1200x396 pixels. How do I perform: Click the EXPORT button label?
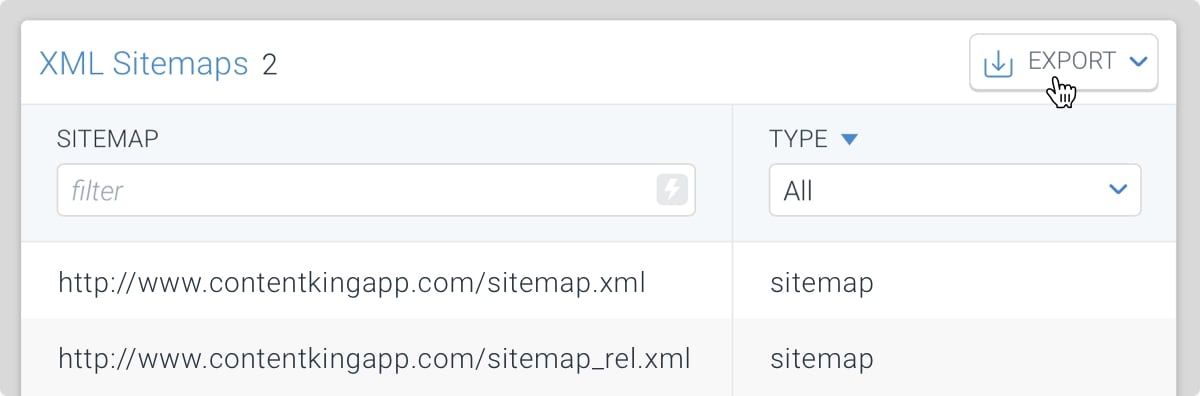pyautogui.click(x=1071, y=62)
